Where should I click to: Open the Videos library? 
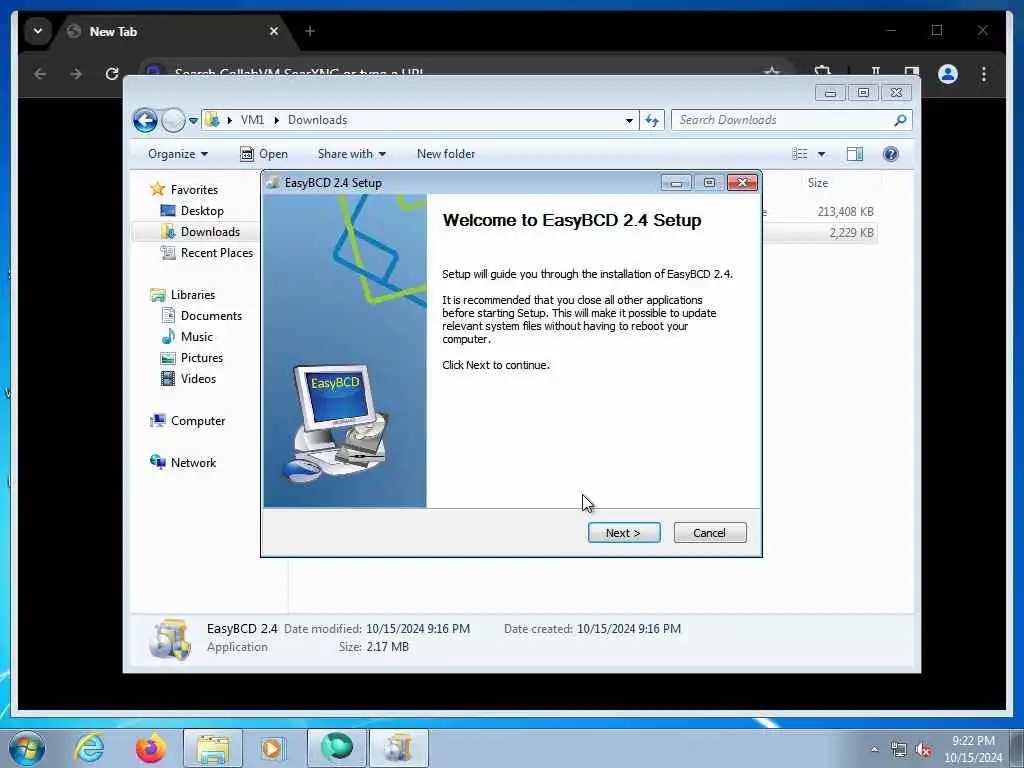[x=198, y=379]
